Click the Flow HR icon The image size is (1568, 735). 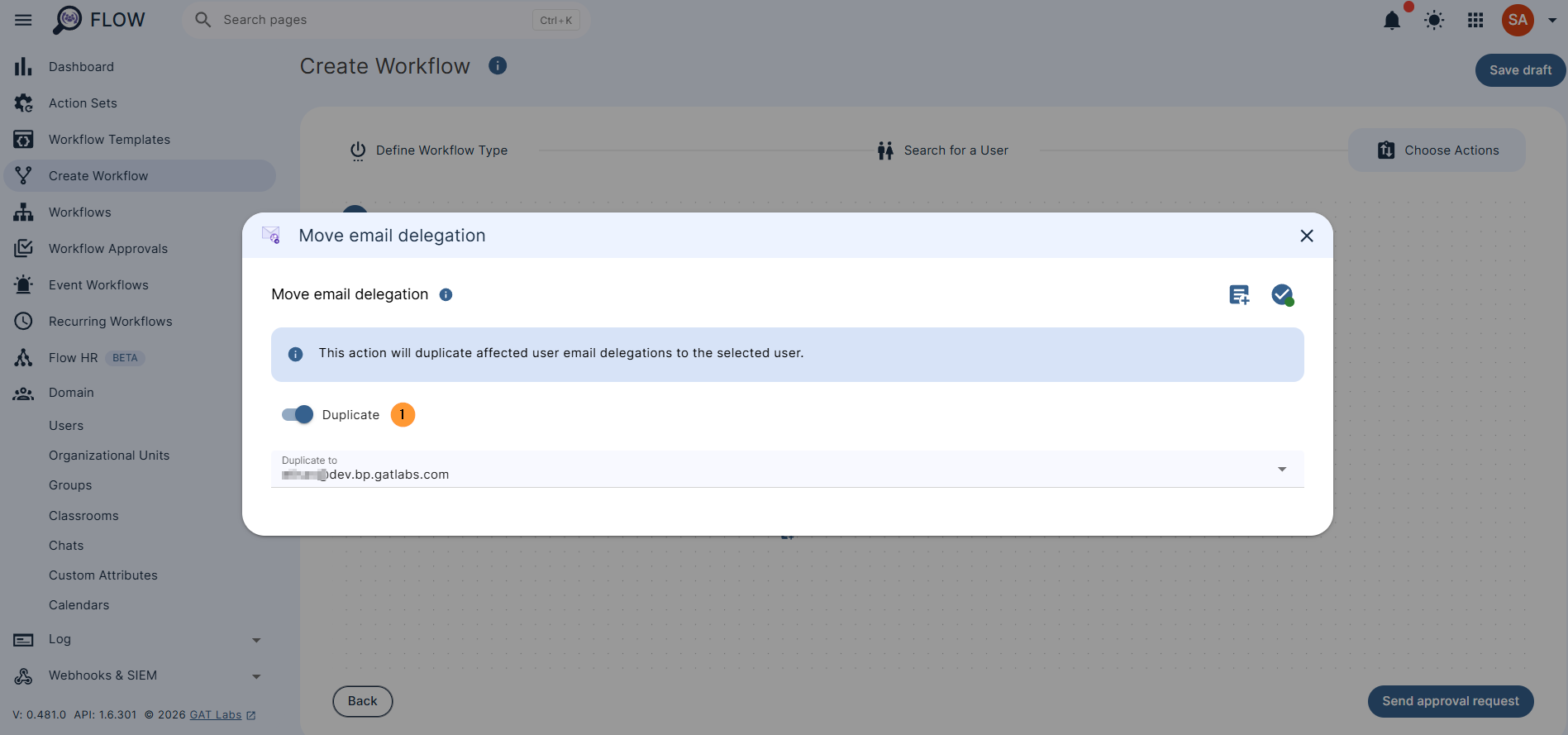pos(23,358)
